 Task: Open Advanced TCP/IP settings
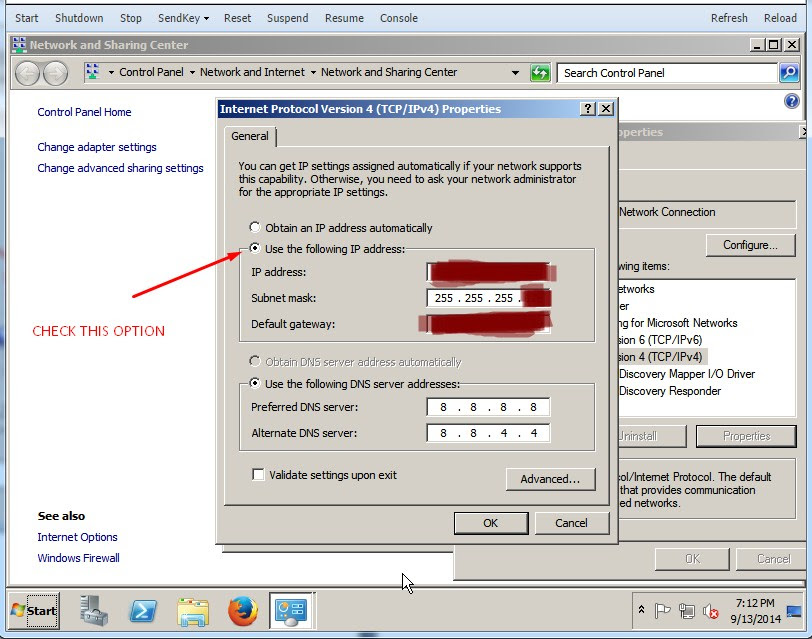tap(550, 479)
